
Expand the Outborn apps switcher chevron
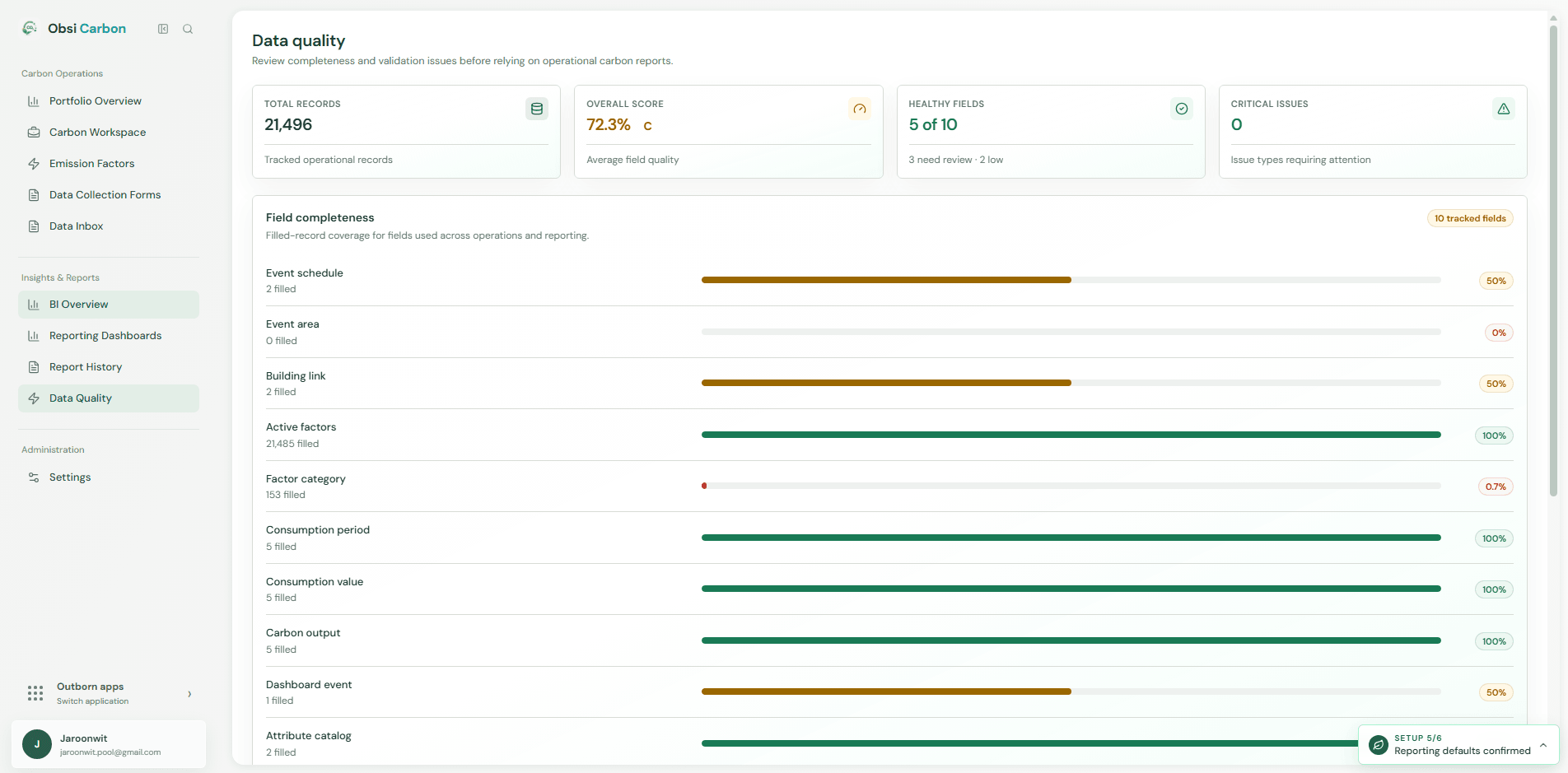pos(189,694)
